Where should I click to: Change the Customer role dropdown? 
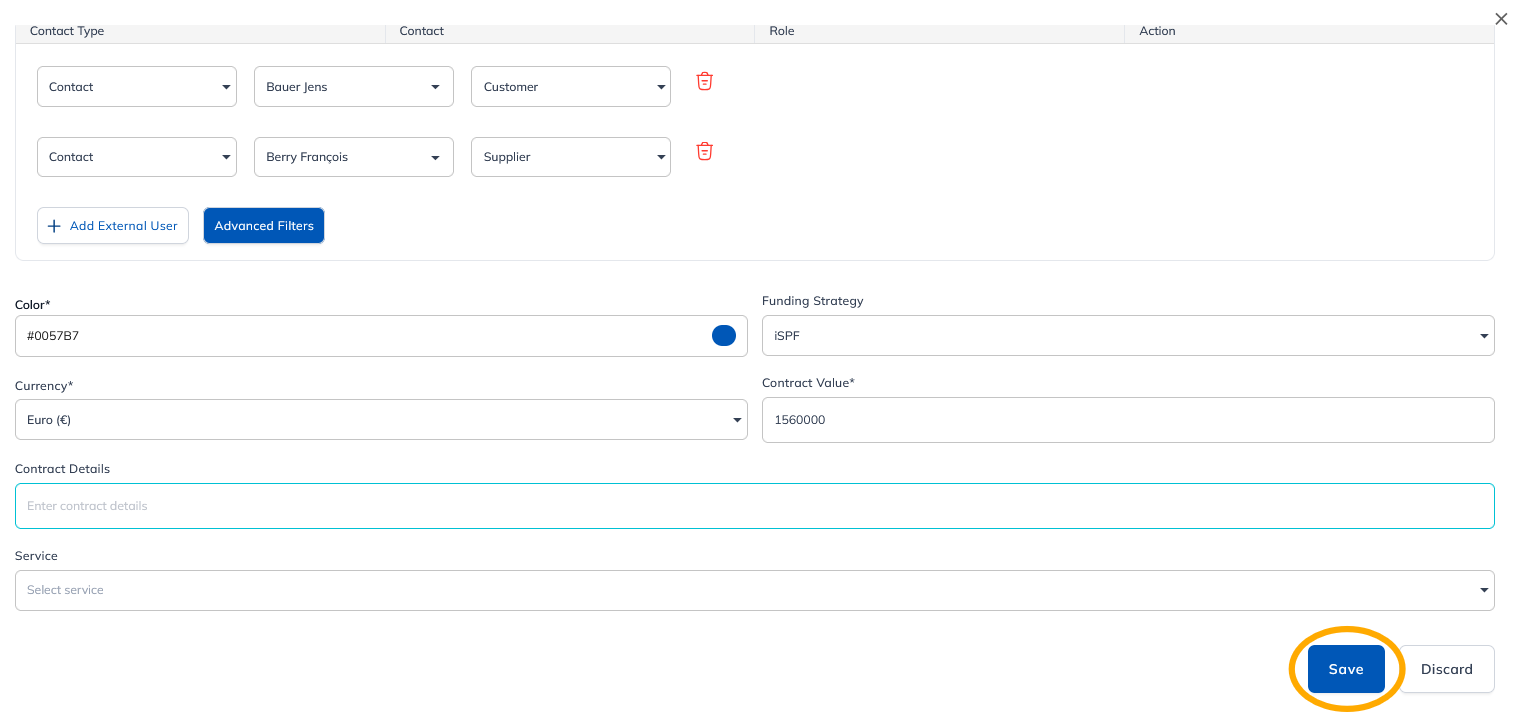571,87
